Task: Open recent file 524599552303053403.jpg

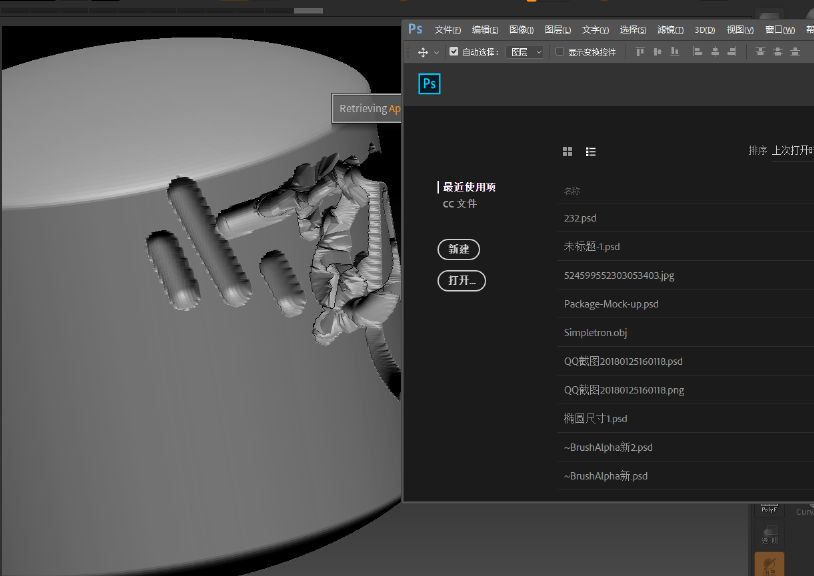Action: pyautogui.click(x=686, y=276)
